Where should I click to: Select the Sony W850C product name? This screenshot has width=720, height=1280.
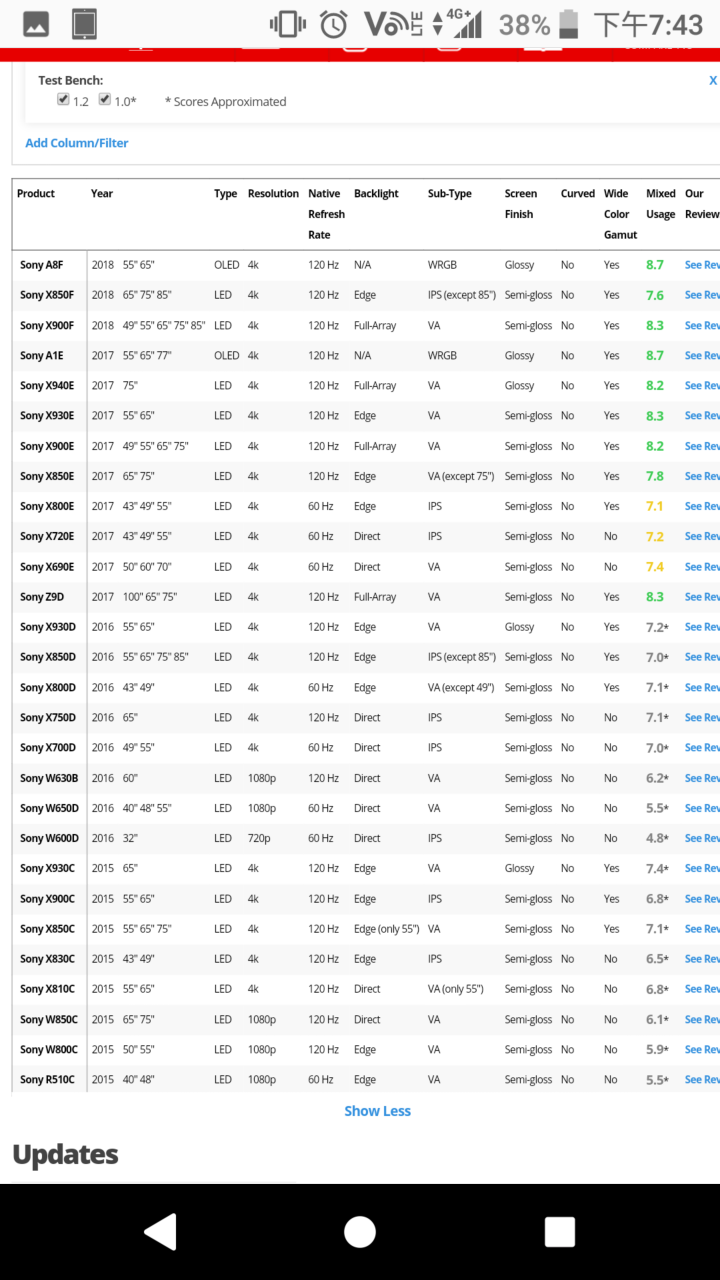point(49,1019)
